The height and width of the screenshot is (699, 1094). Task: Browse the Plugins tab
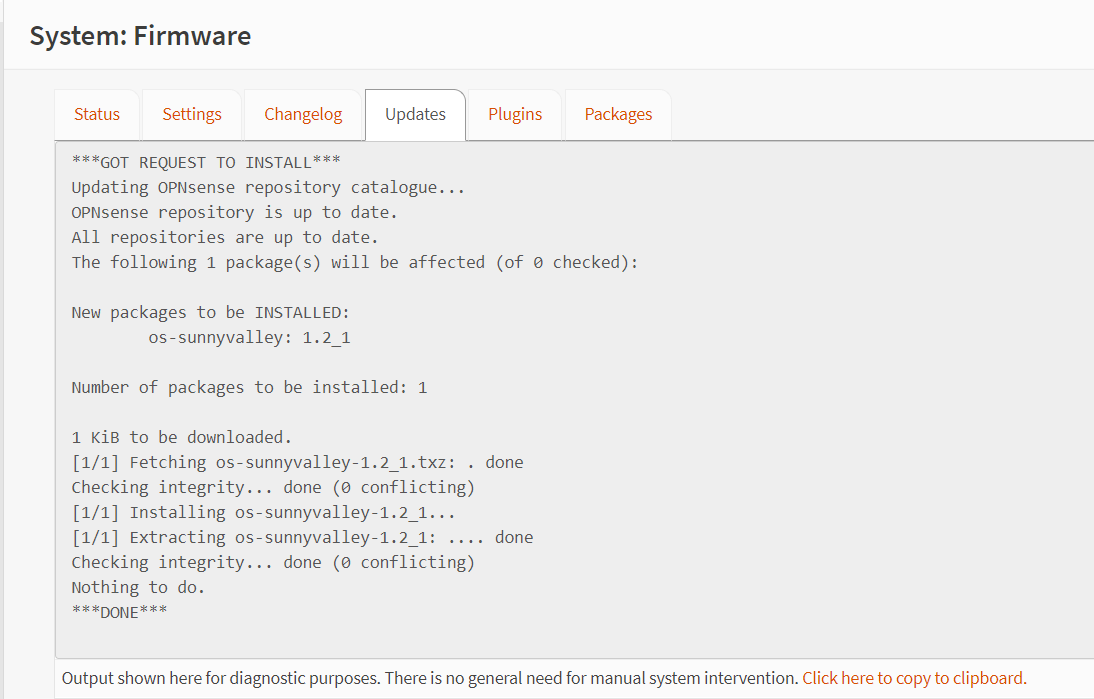click(514, 114)
